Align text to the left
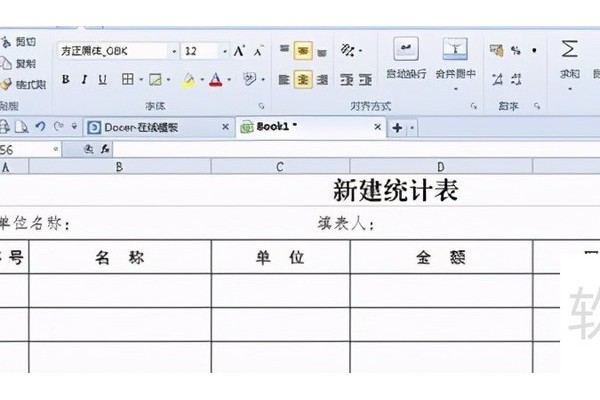The height and width of the screenshot is (400, 600). tap(284, 80)
